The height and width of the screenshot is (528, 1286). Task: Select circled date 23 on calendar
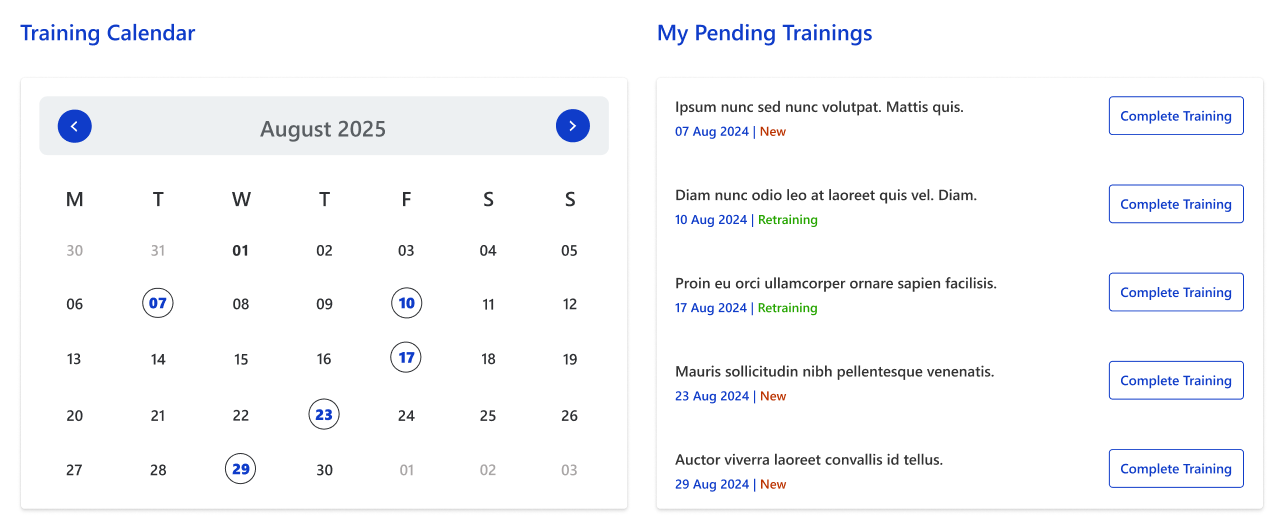[324, 414]
